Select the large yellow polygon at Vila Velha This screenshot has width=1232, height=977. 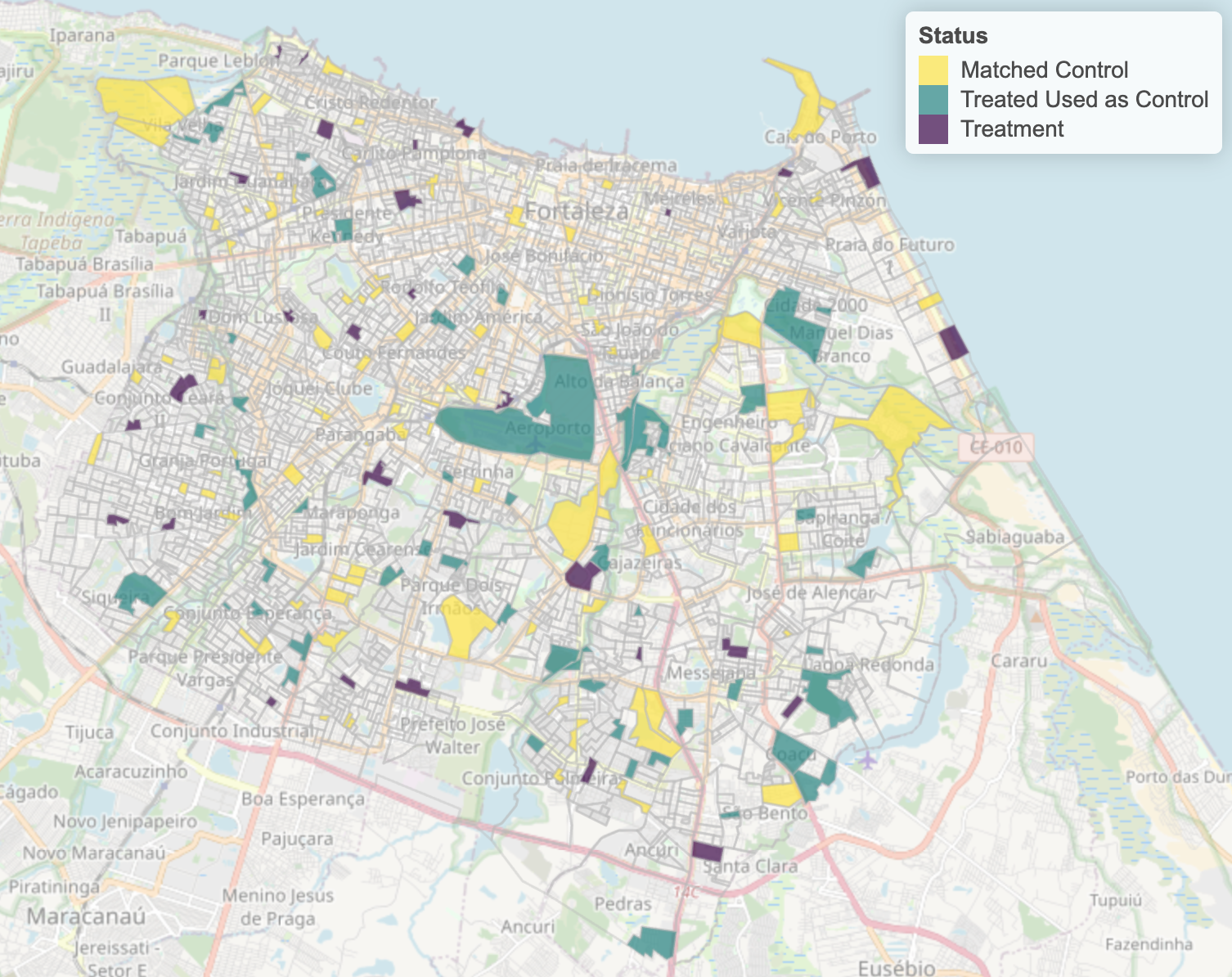tap(147, 104)
